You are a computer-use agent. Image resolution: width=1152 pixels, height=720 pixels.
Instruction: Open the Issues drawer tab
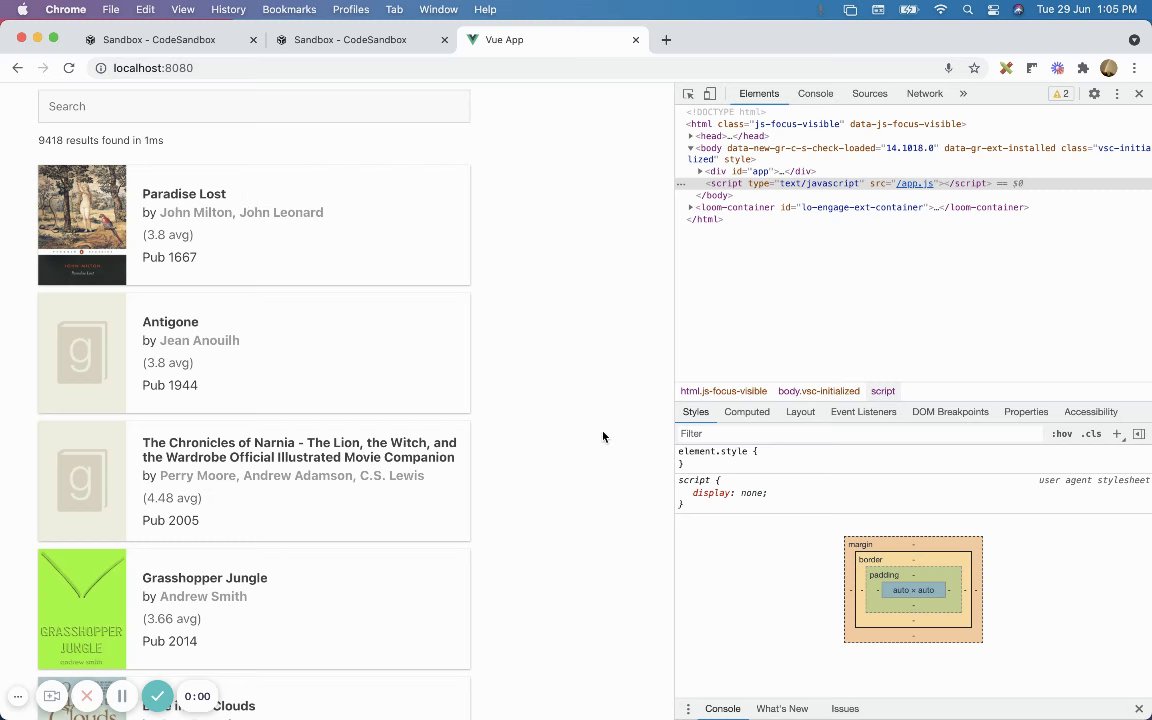coord(845,709)
